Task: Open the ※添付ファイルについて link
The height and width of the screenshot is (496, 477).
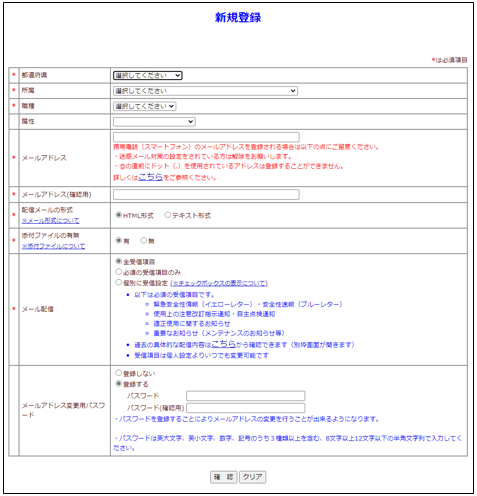Action: pyautogui.click(x=53, y=246)
